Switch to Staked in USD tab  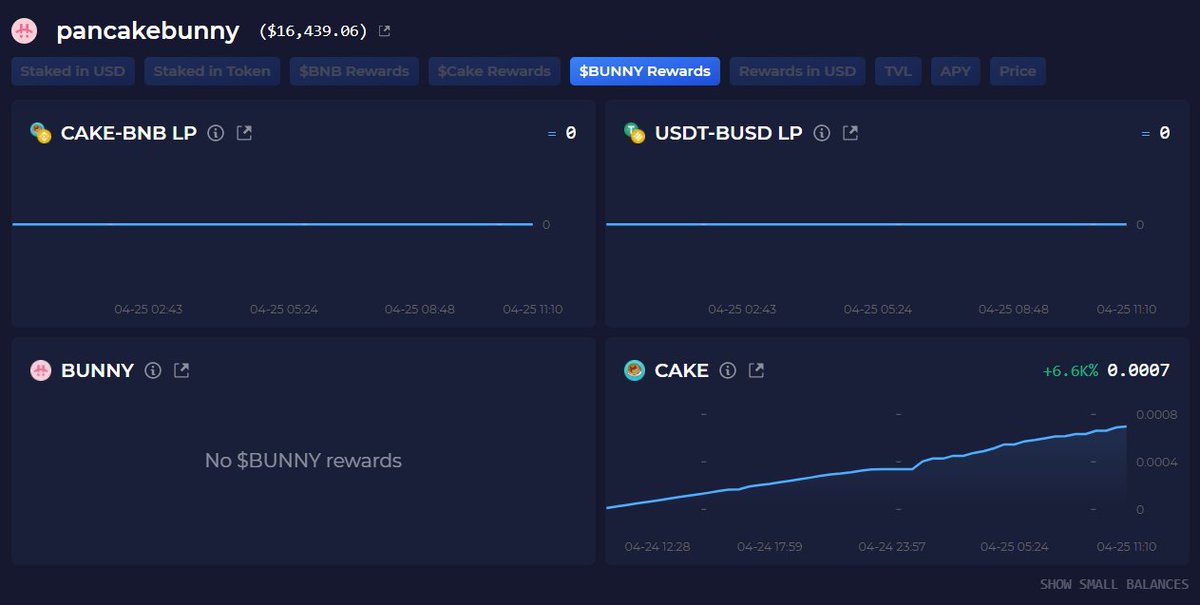pos(72,71)
